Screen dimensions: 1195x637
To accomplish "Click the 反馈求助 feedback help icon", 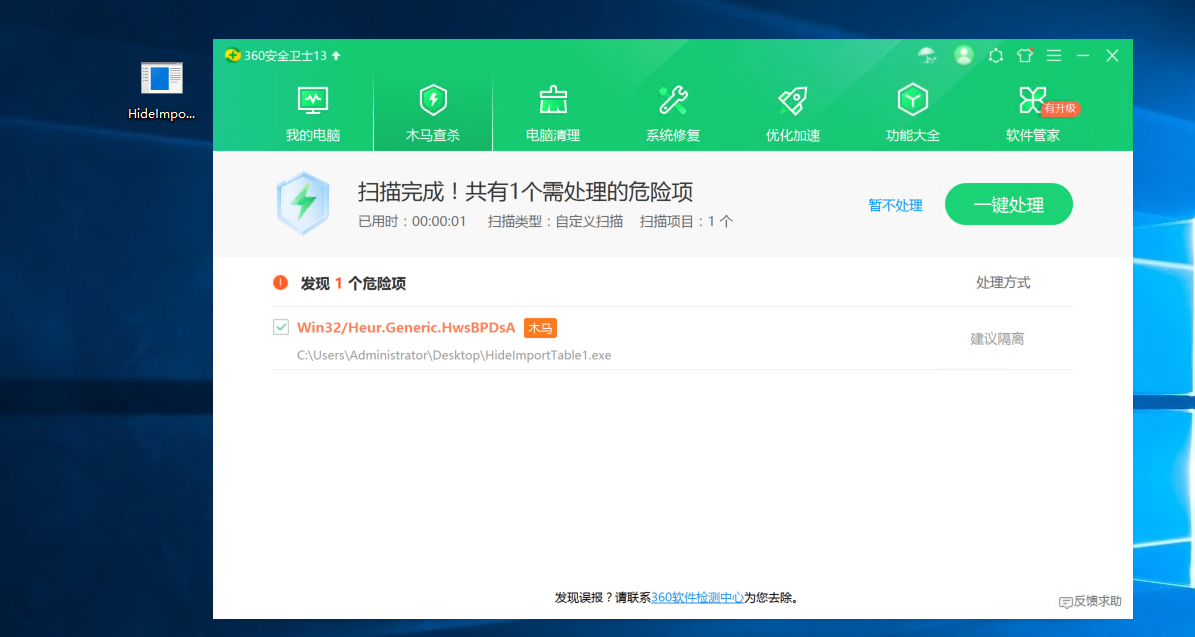I will (1090, 602).
